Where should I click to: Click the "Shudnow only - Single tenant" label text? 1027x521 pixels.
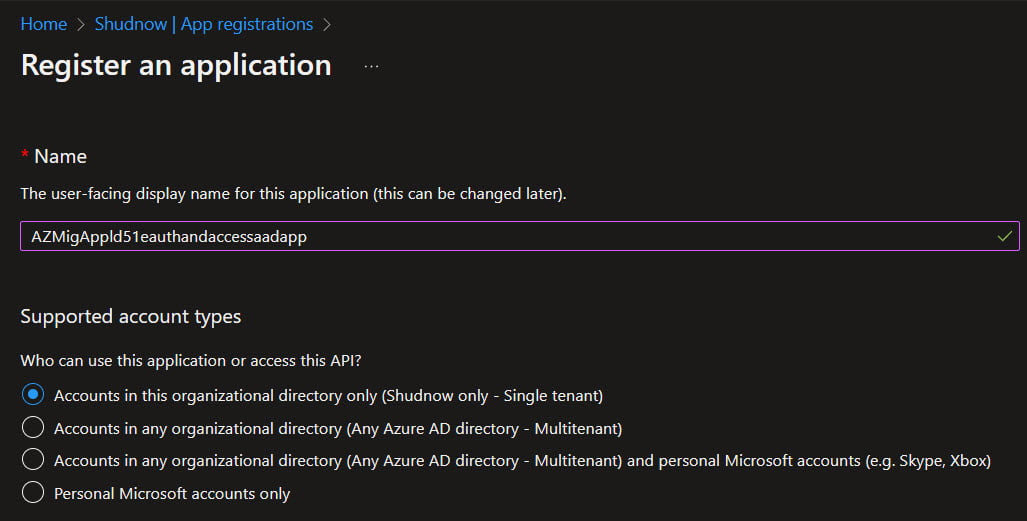pyautogui.click(x=493, y=396)
